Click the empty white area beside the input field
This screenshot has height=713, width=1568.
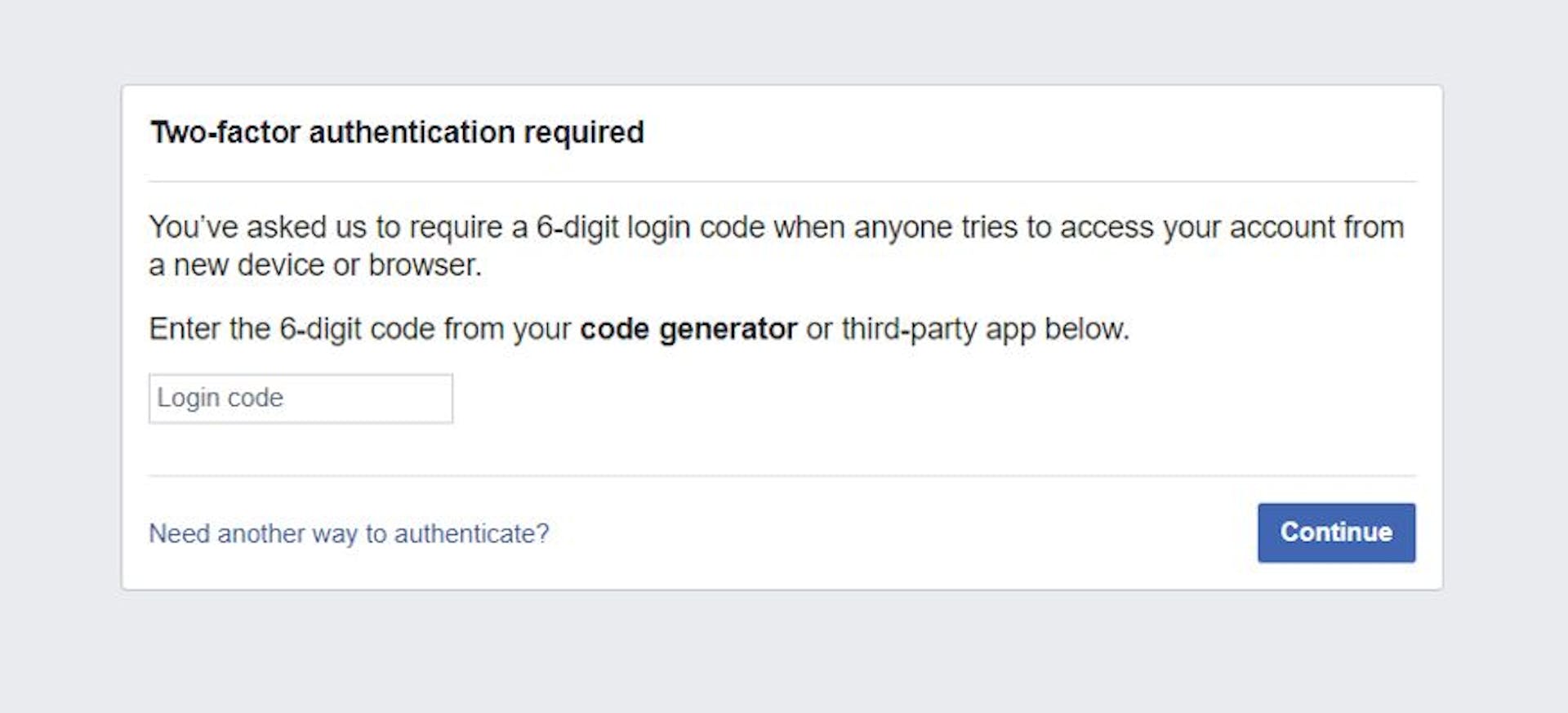click(x=817, y=399)
